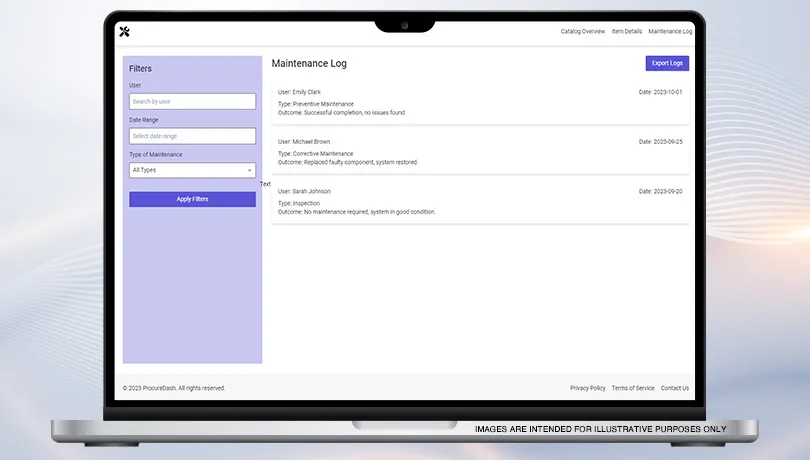The height and width of the screenshot is (460, 810).
Task: Open the Catalog Overview page
Action: tap(582, 32)
